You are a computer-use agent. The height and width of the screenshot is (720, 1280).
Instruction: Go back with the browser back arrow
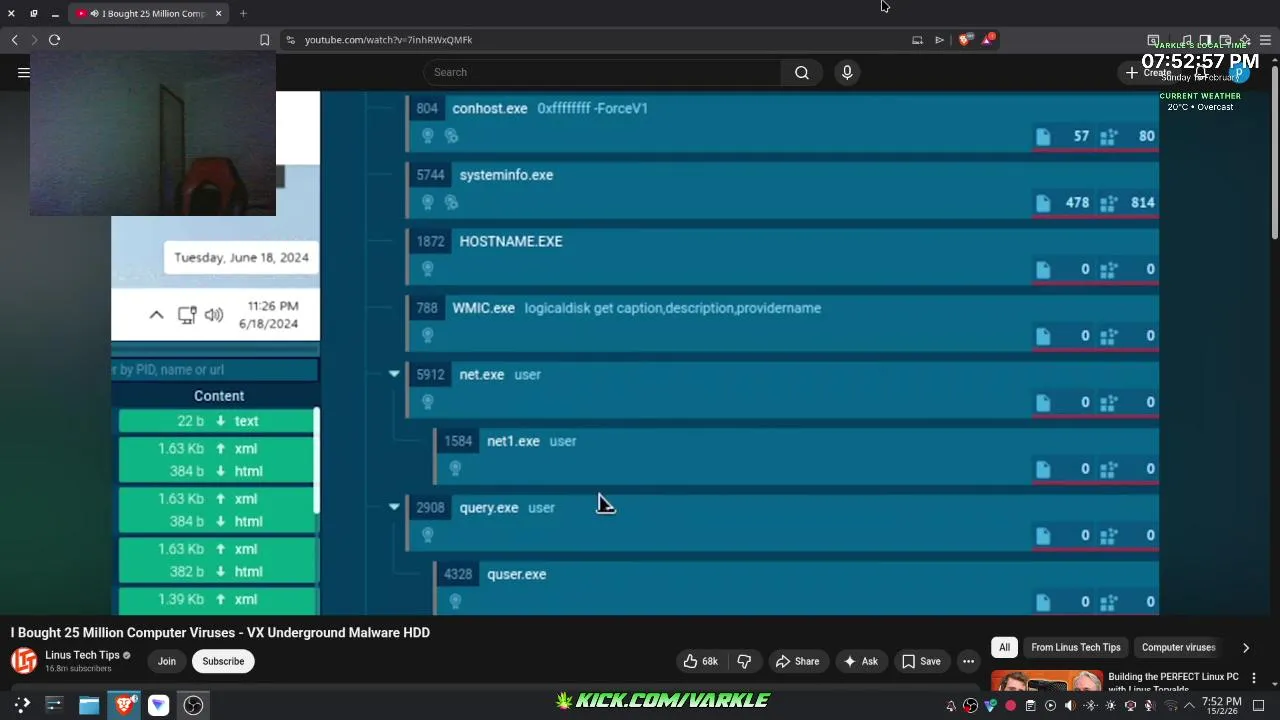(15, 40)
